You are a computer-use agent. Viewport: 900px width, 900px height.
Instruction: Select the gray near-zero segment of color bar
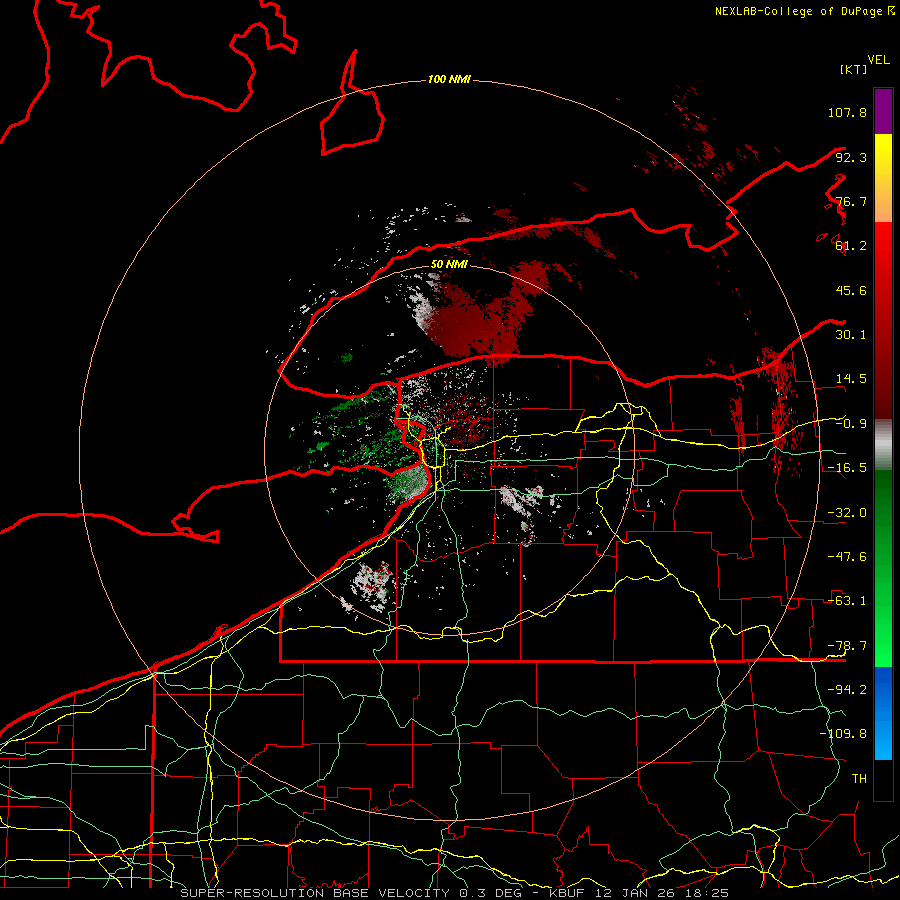point(883,444)
